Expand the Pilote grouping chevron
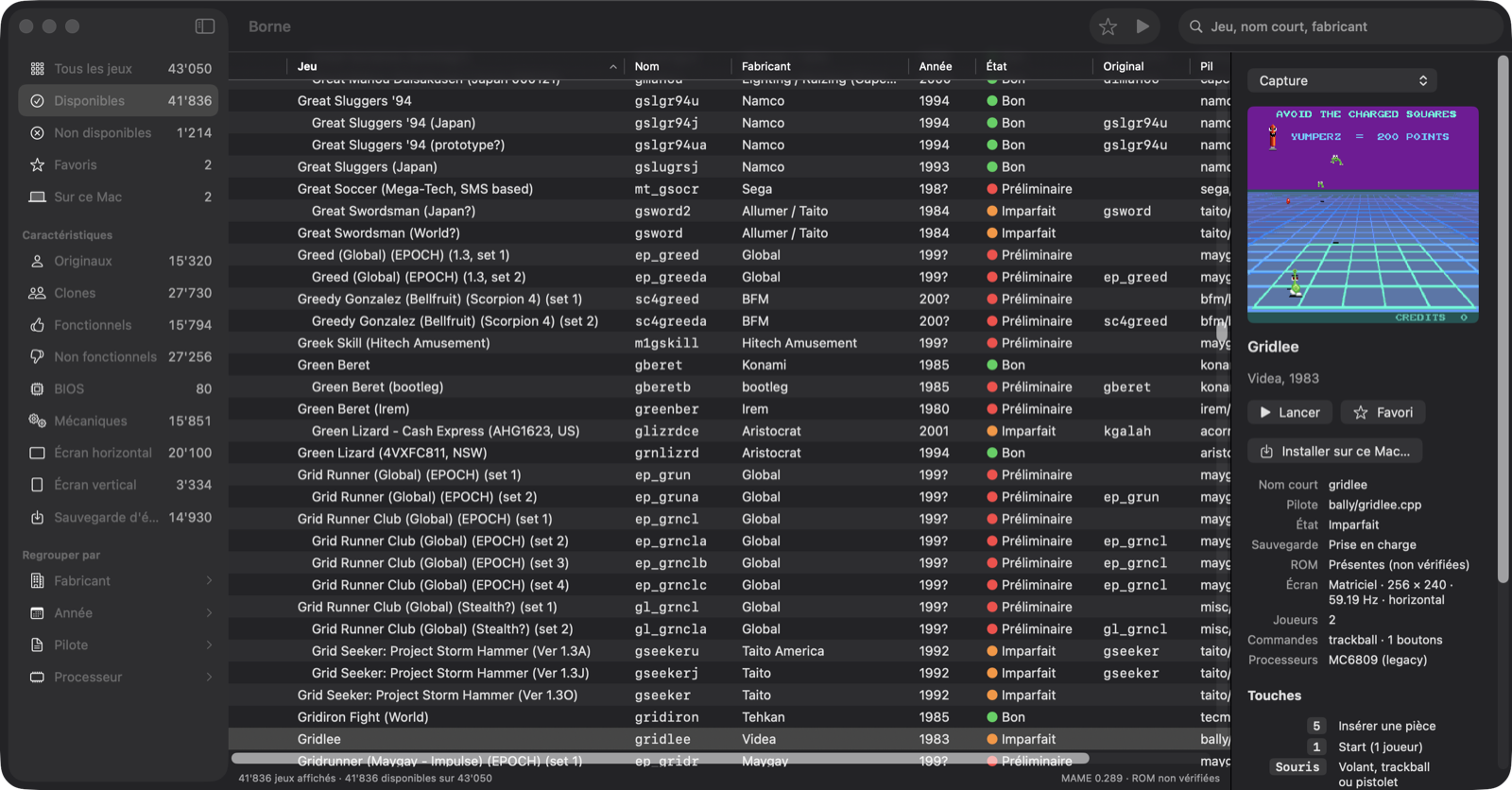This screenshot has width=1512, height=790. click(209, 645)
